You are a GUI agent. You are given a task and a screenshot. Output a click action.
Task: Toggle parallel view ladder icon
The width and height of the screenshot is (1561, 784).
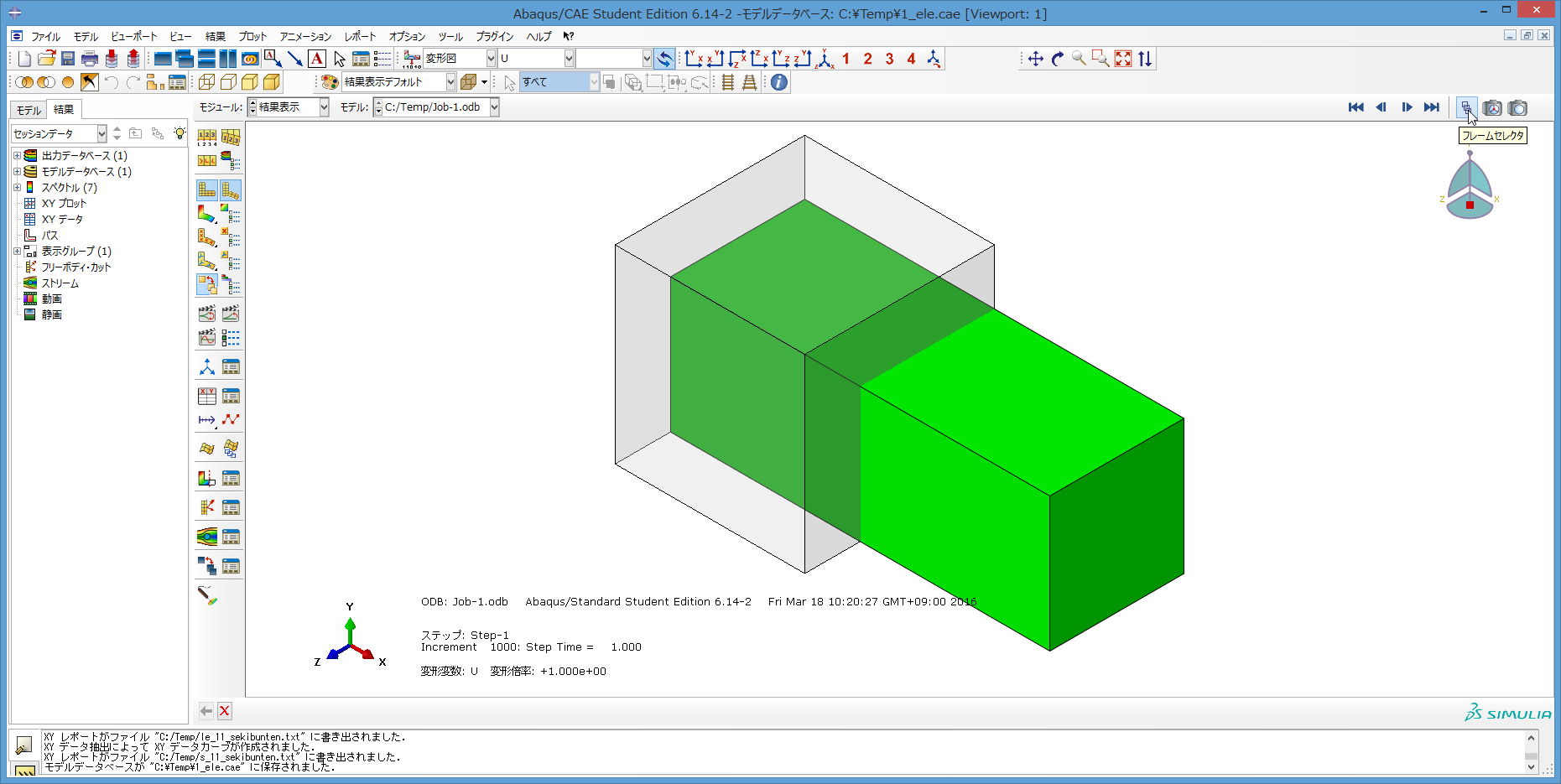[727, 82]
